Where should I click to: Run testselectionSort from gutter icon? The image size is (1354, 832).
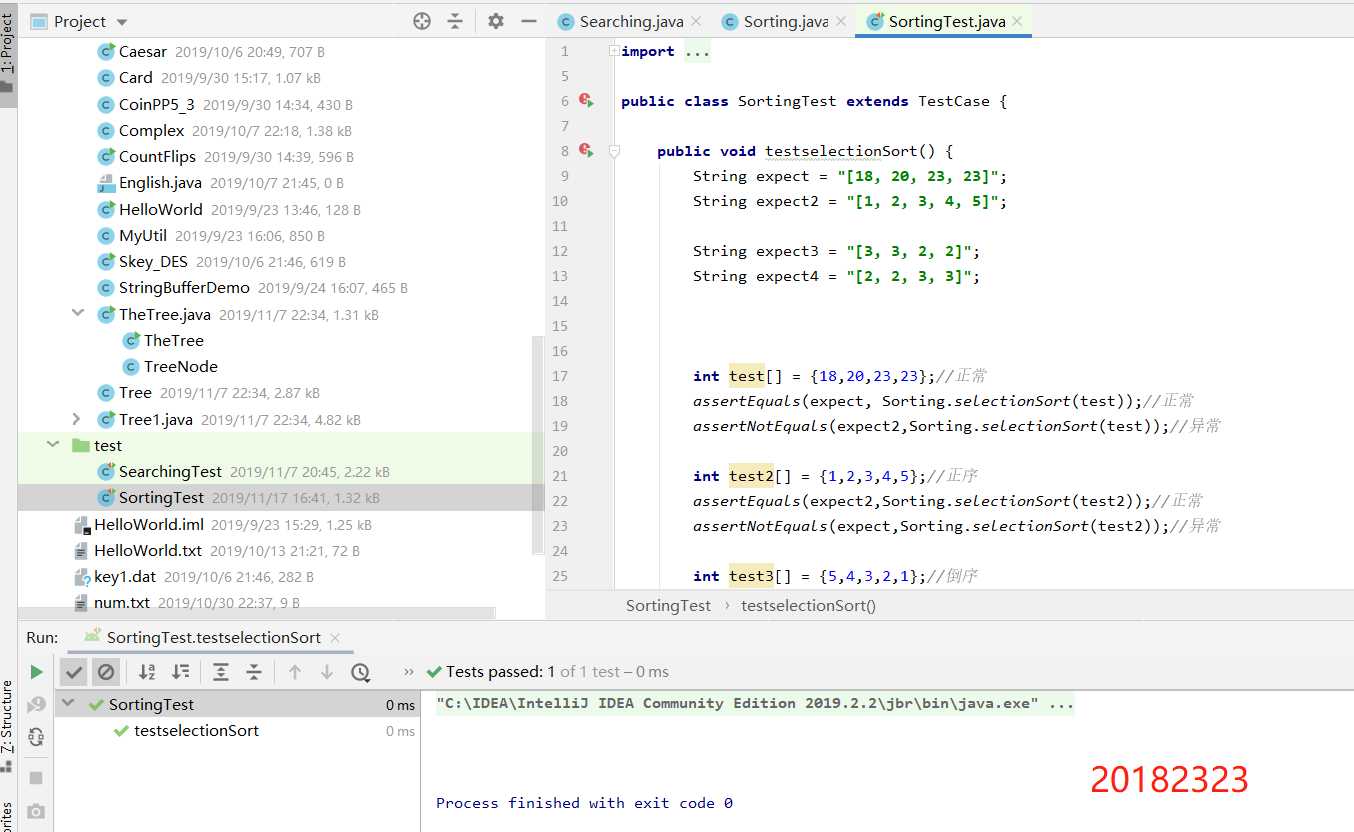[586, 151]
